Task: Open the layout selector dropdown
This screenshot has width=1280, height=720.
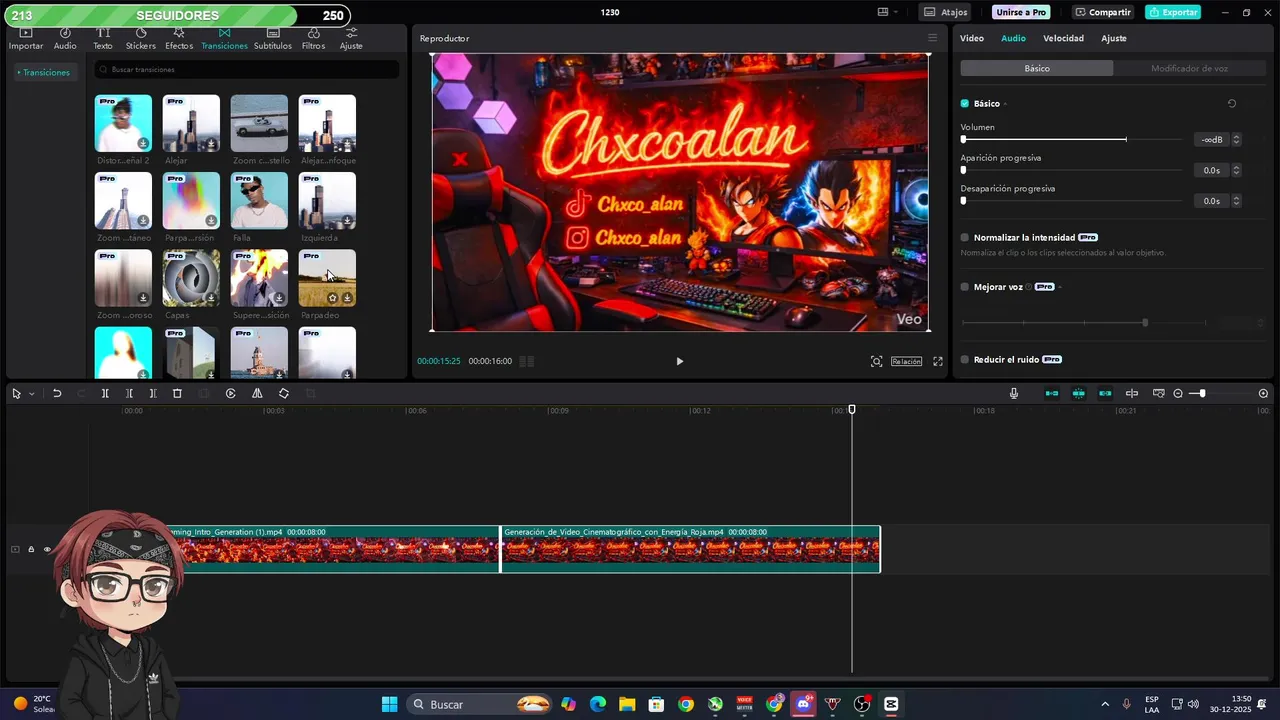Action: (888, 12)
